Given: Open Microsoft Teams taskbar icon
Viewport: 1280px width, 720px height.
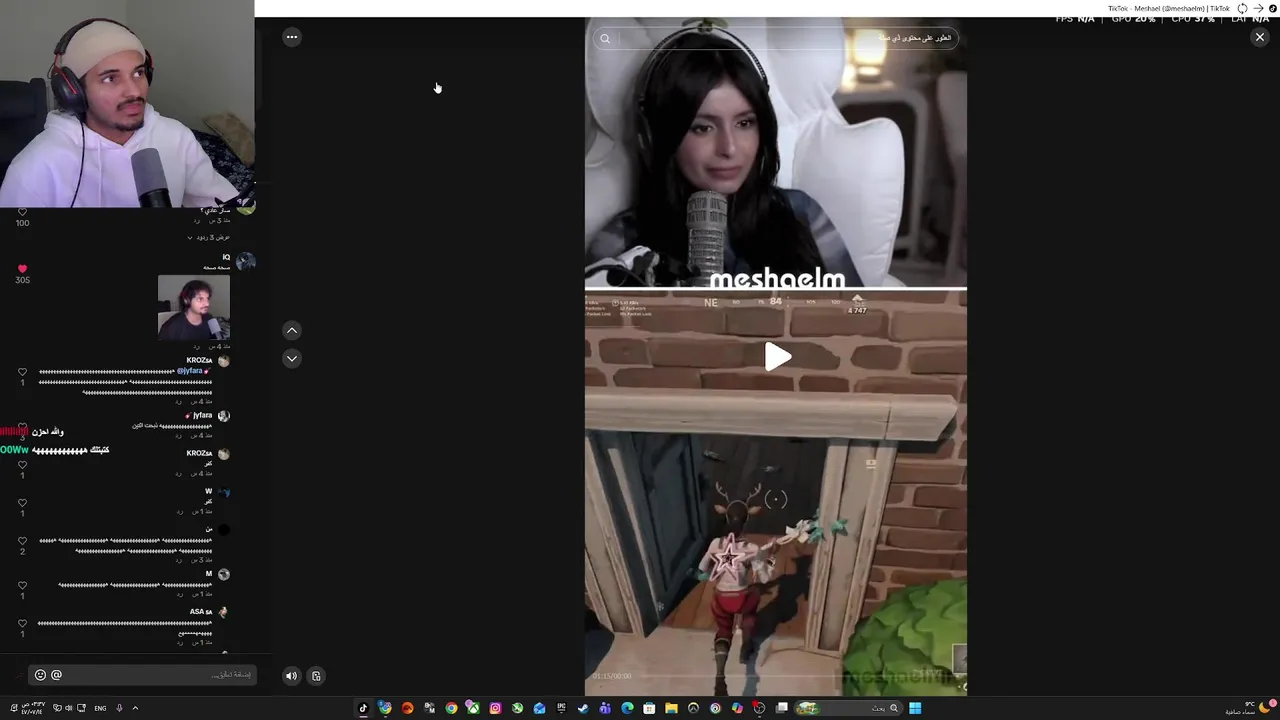Looking at the screenshot, I should (x=605, y=708).
